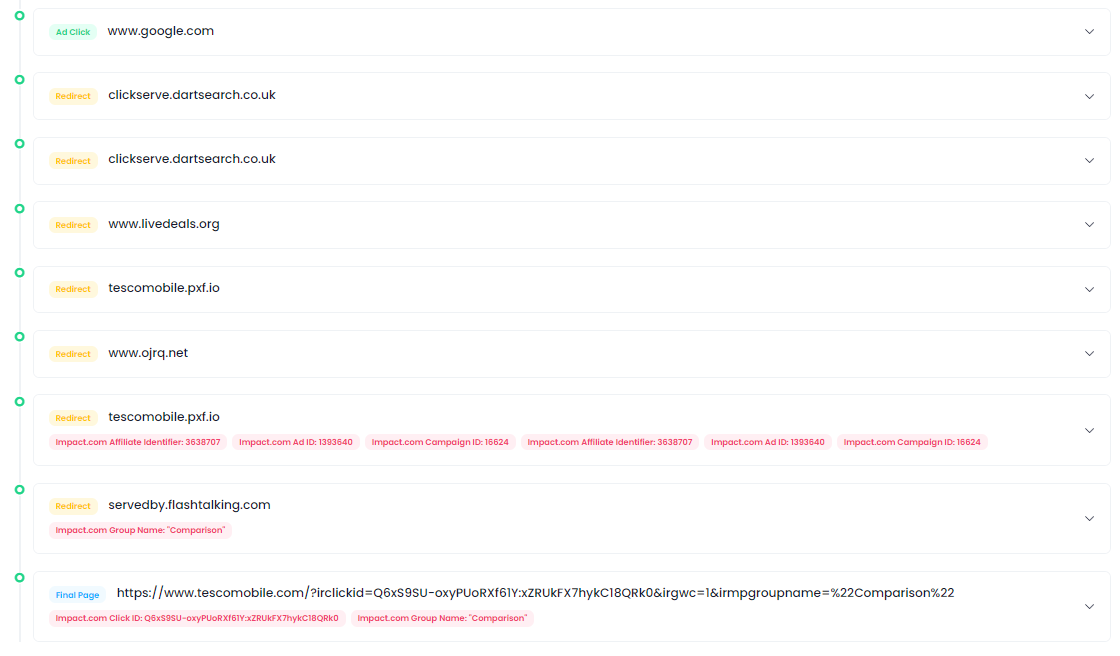The width and height of the screenshot is (1120, 656).
Task: Expand the Final Page tescomobile.com row chevron
Action: click(1089, 606)
